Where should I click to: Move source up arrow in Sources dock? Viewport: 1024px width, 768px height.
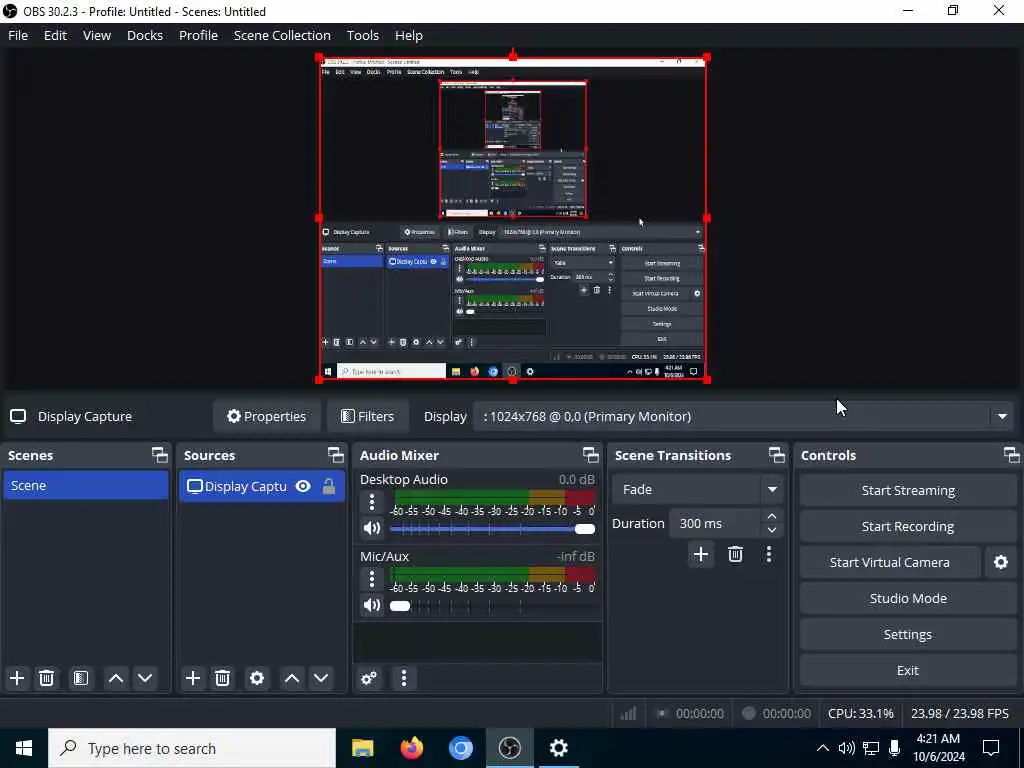point(292,678)
